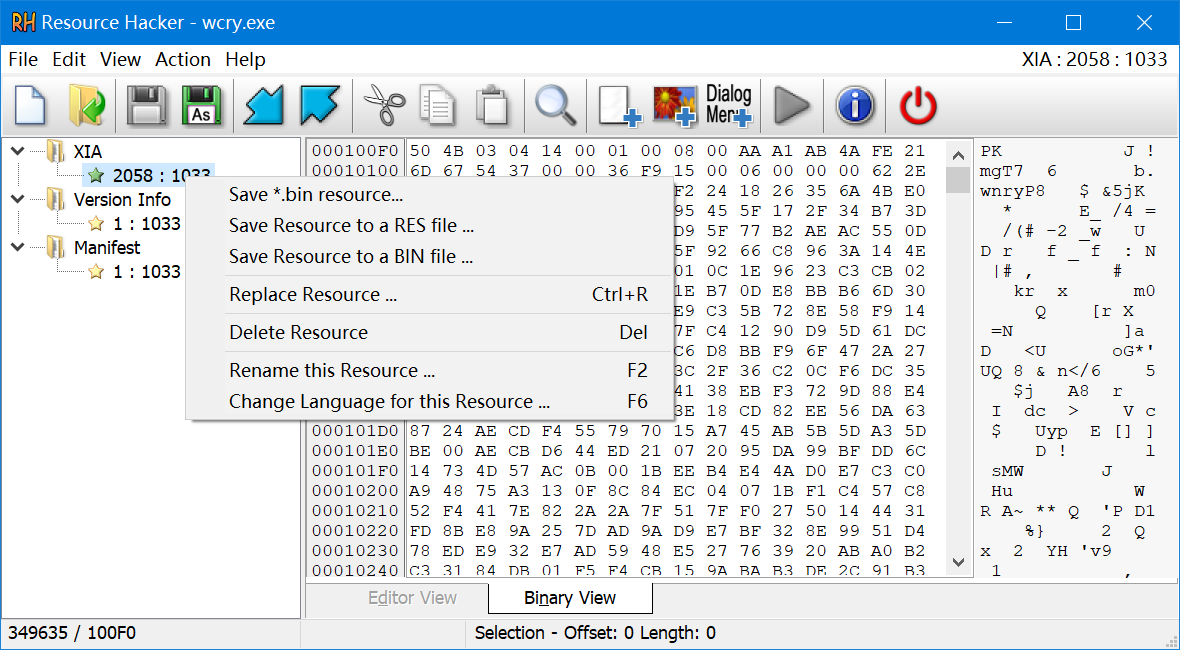Open the Action menu
Image resolution: width=1180 pixels, height=650 pixels.
pyautogui.click(x=183, y=59)
